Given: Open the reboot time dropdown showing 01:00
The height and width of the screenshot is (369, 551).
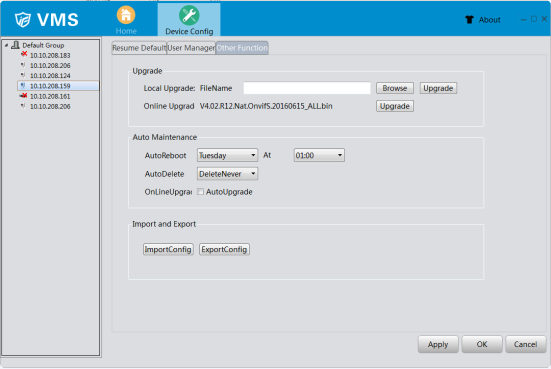Looking at the screenshot, I should [319, 155].
